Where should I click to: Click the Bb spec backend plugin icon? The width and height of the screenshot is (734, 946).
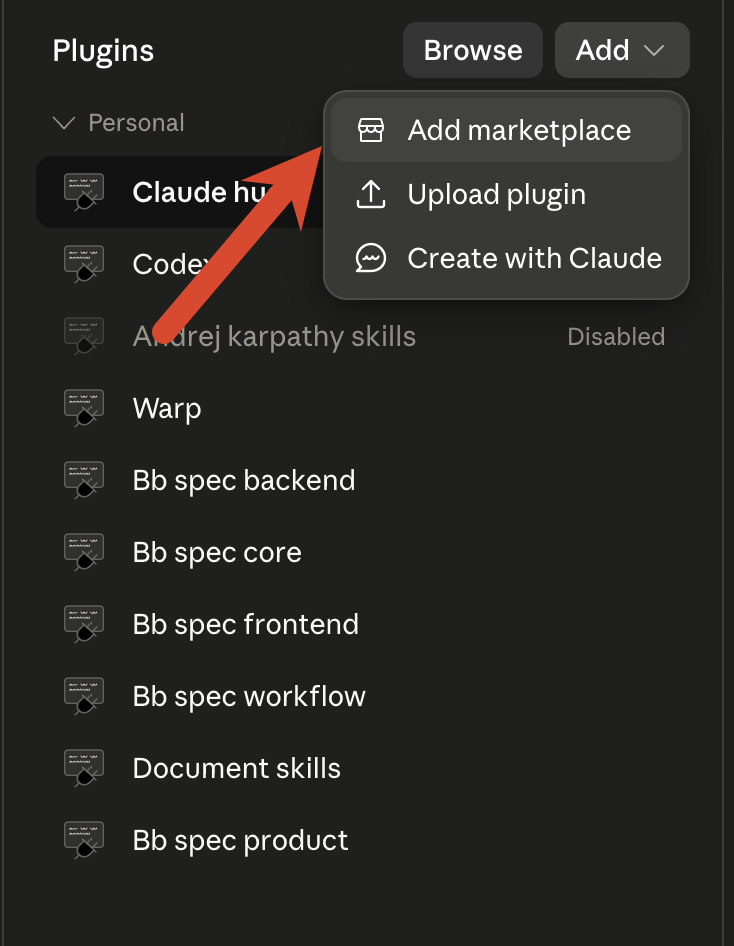point(84,480)
